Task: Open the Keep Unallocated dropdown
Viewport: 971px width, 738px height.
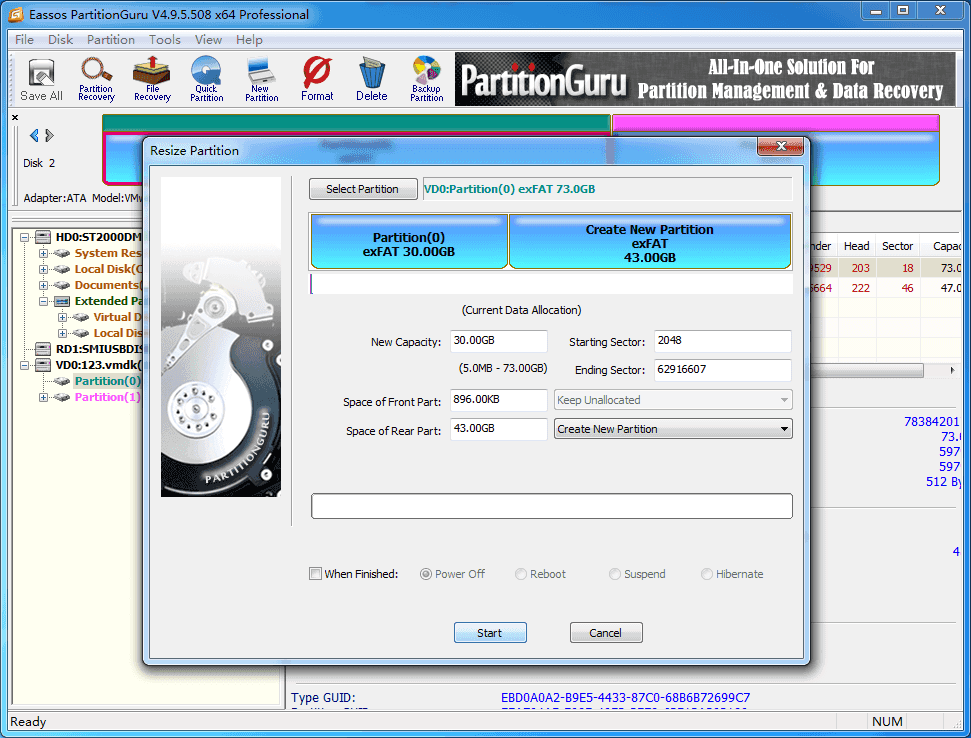Action: coord(673,400)
